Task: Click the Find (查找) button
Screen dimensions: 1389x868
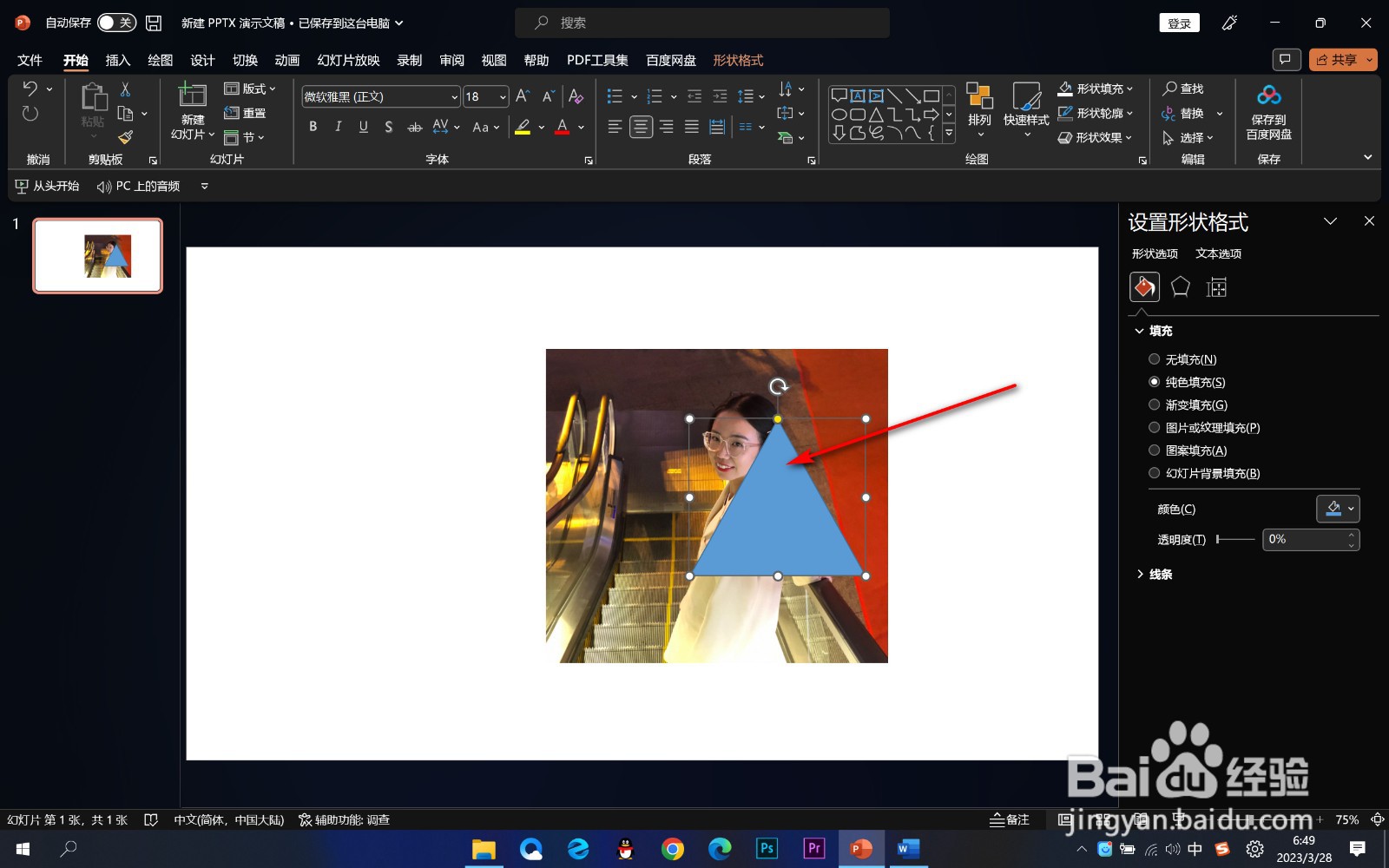Action: point(1183,89)
